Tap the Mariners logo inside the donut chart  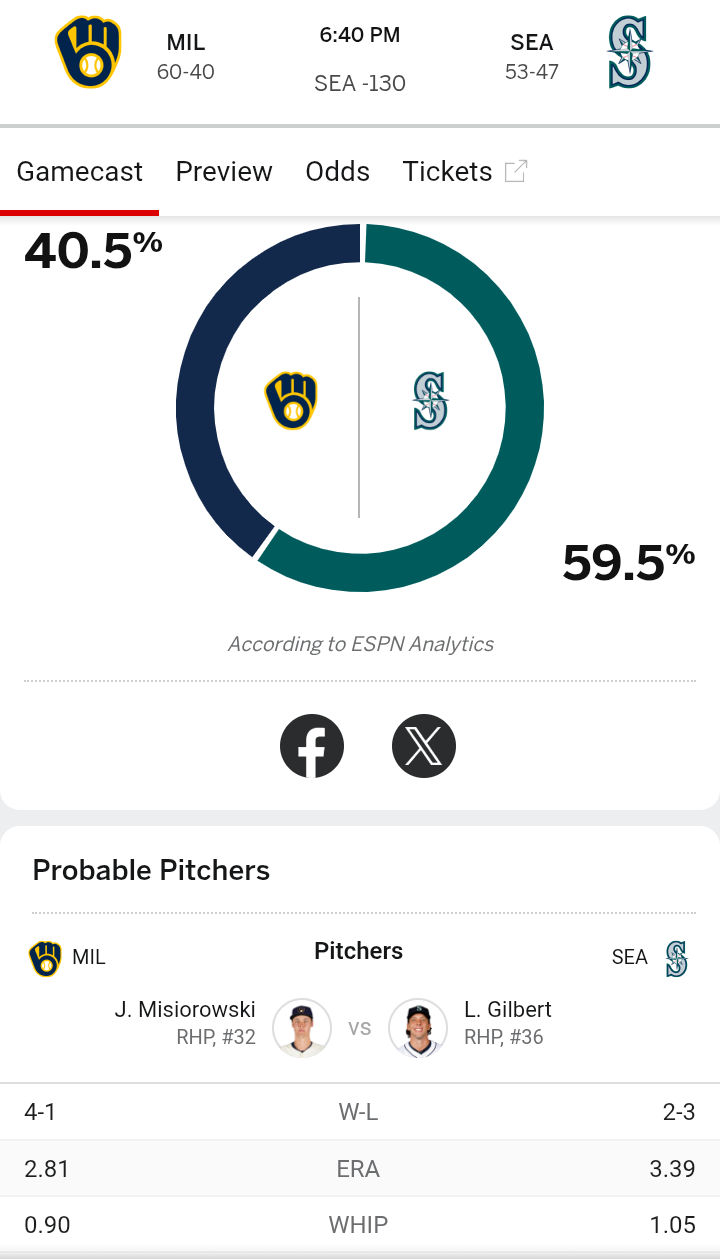click(430, 402)
